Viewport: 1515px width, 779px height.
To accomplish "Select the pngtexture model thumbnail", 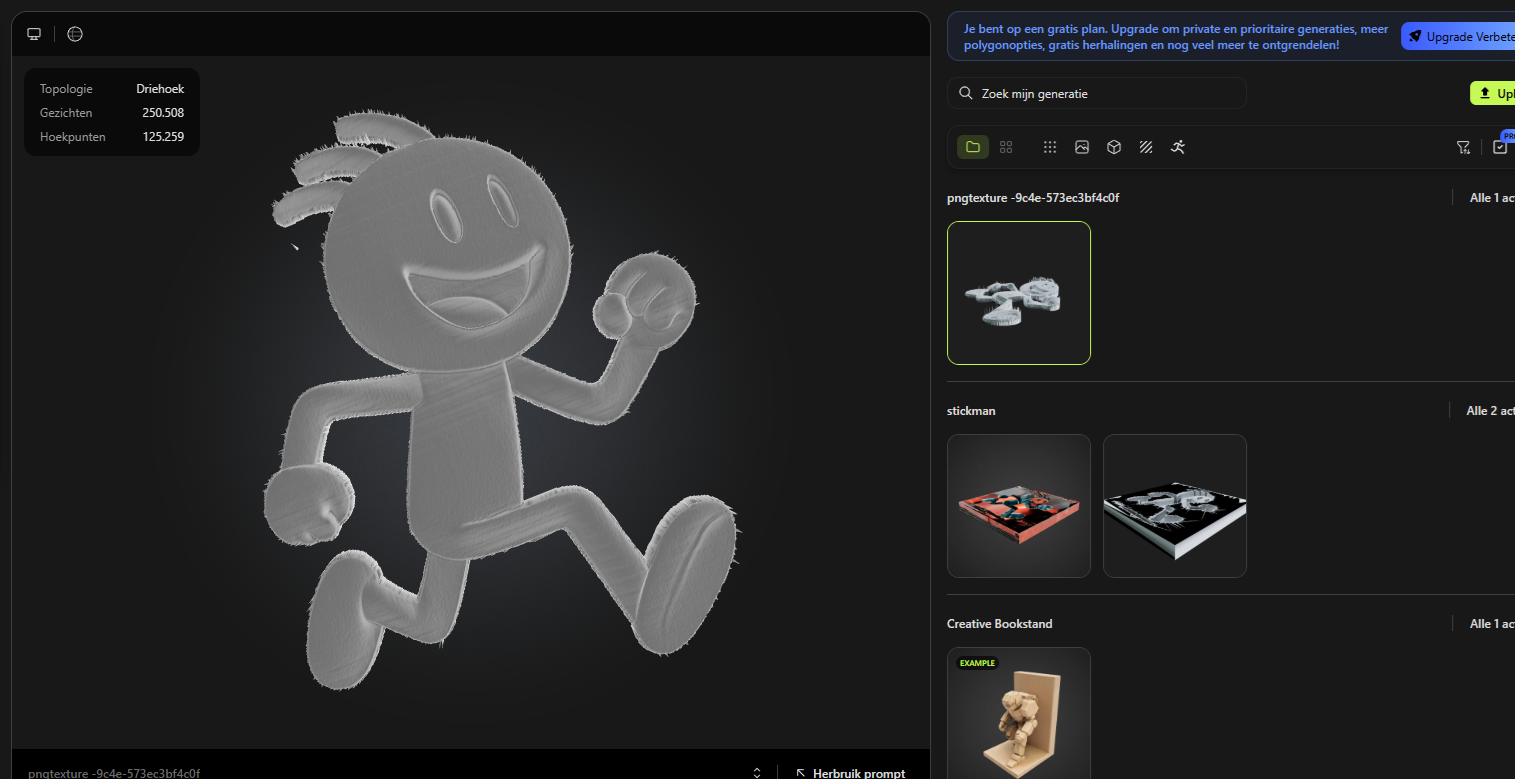I will 1018,293.
